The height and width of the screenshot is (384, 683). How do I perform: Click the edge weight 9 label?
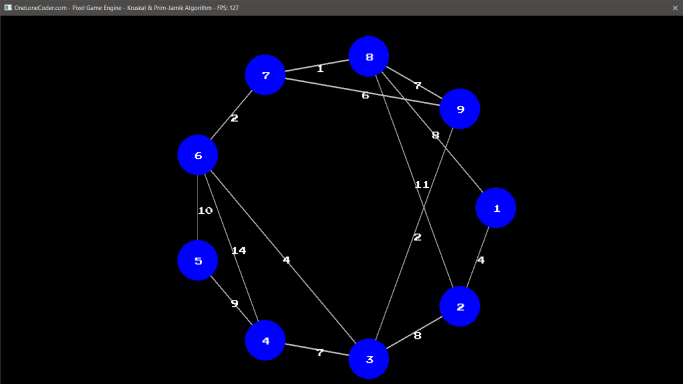coord(234,303)
